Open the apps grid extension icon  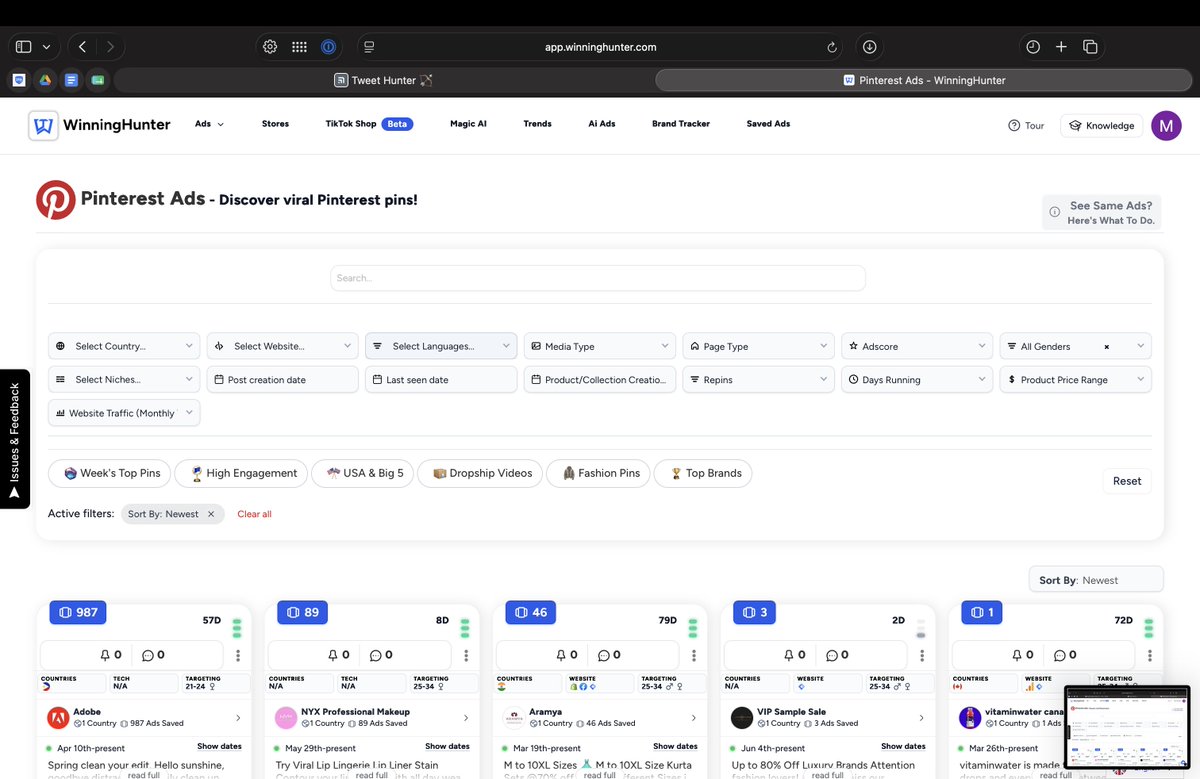click(x=299, y=47)
